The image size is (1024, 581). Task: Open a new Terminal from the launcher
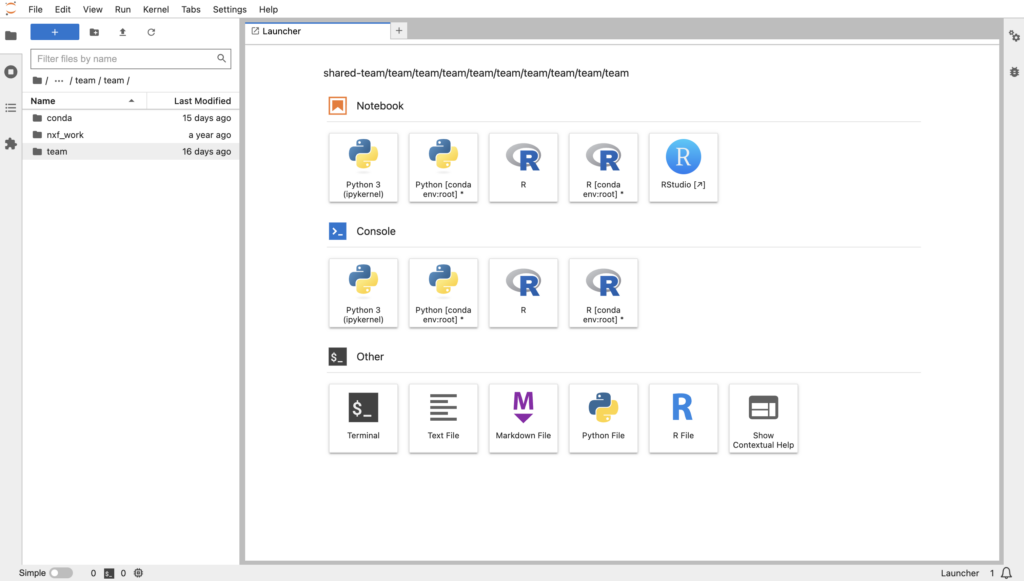coord(363,418)
